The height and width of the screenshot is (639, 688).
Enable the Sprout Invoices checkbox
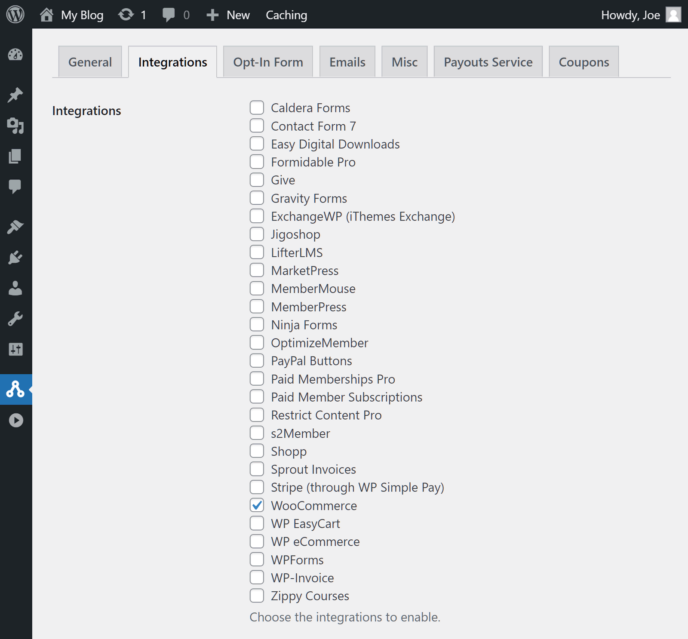coord(257,469)
